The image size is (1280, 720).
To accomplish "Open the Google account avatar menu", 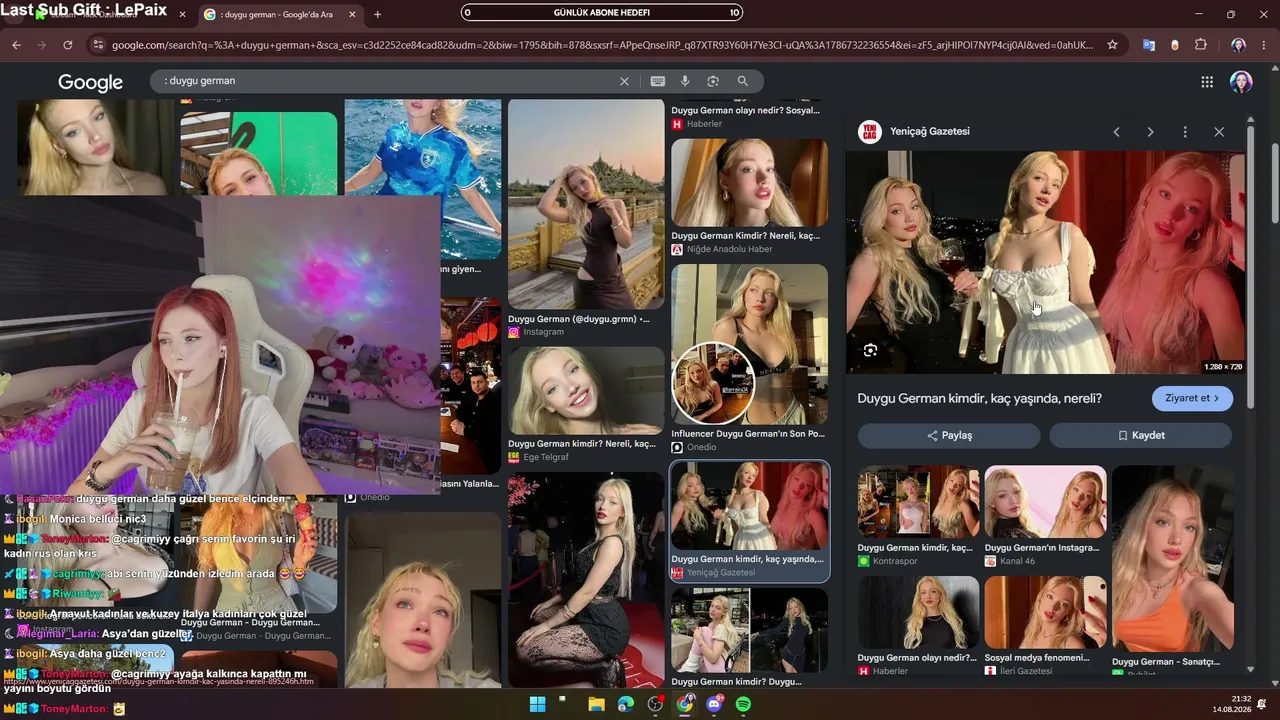I will pos(1241,82).
